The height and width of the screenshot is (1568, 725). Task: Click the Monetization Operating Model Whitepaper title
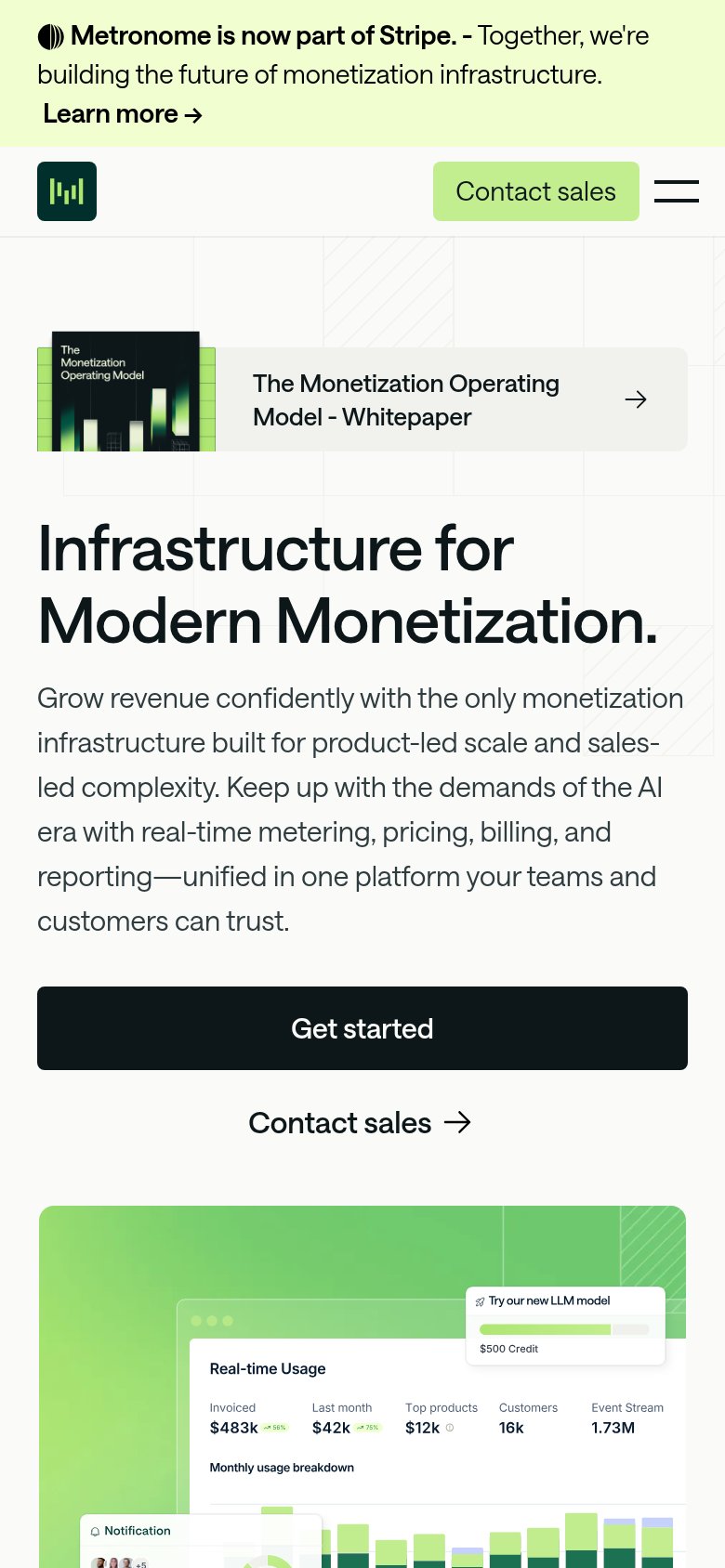[x=406, y=400]
